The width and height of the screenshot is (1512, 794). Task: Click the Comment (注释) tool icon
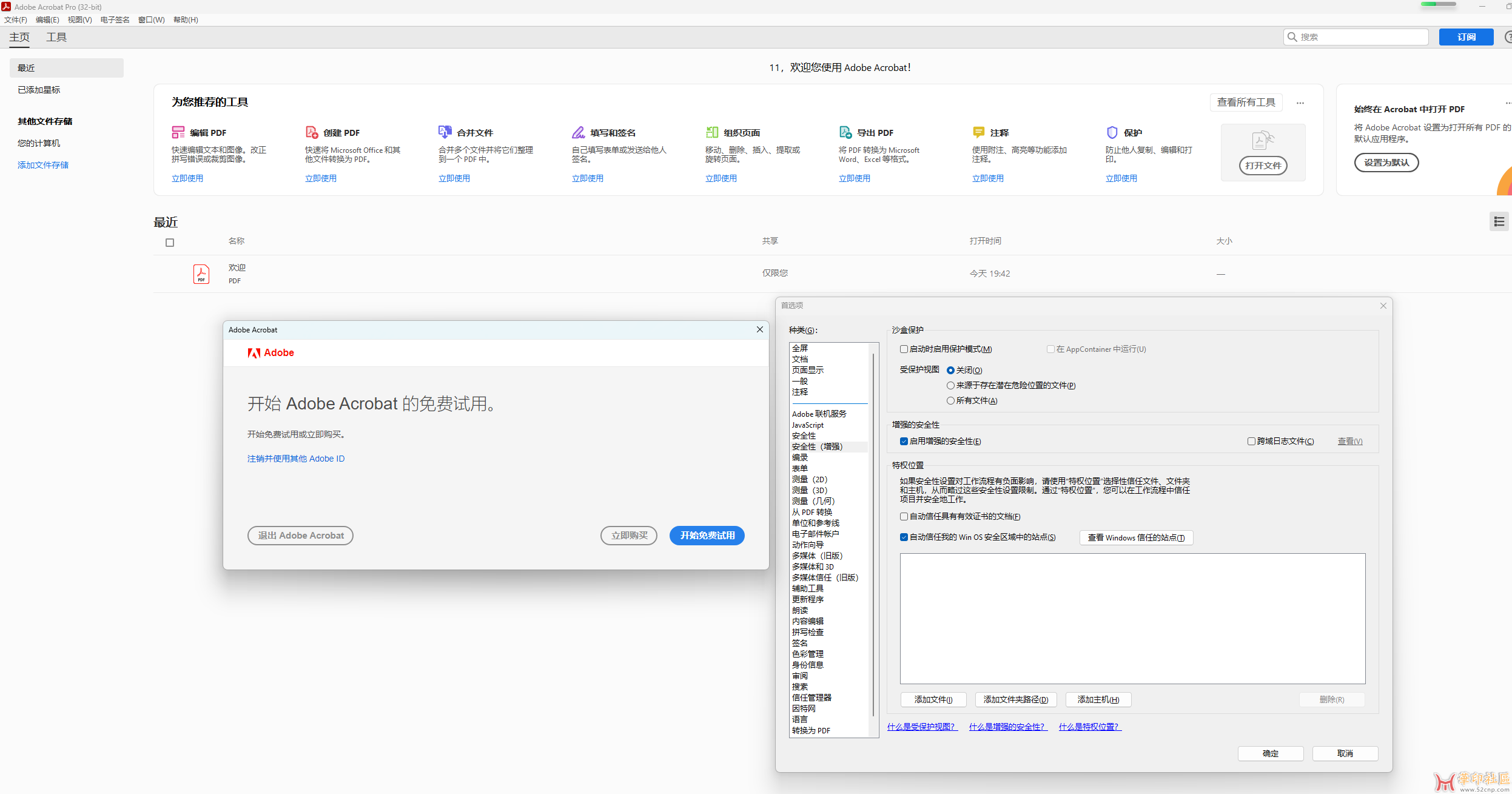click(x=979, y=132)
